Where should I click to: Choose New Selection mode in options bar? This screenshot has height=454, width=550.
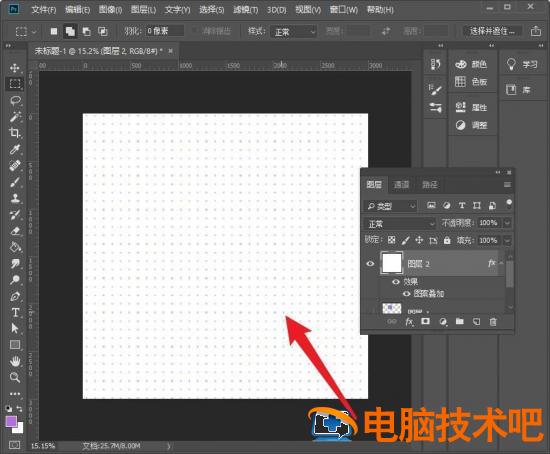54,32
